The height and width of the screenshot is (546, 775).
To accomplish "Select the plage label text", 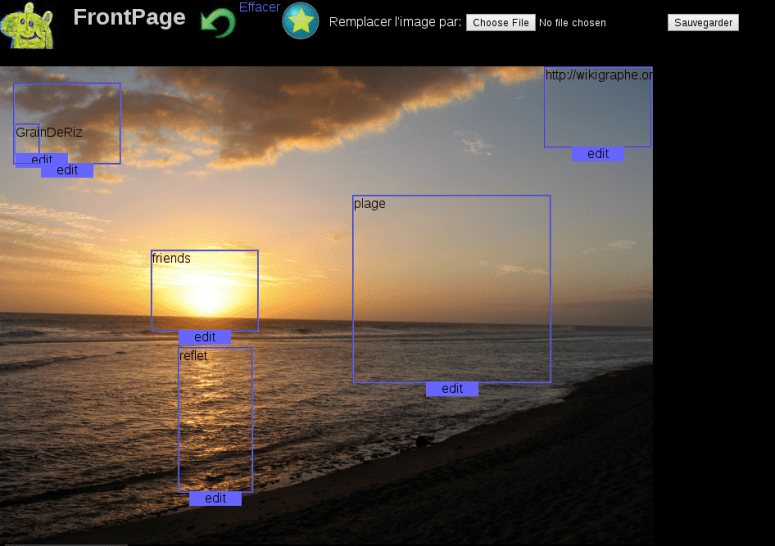I will 370,204.
